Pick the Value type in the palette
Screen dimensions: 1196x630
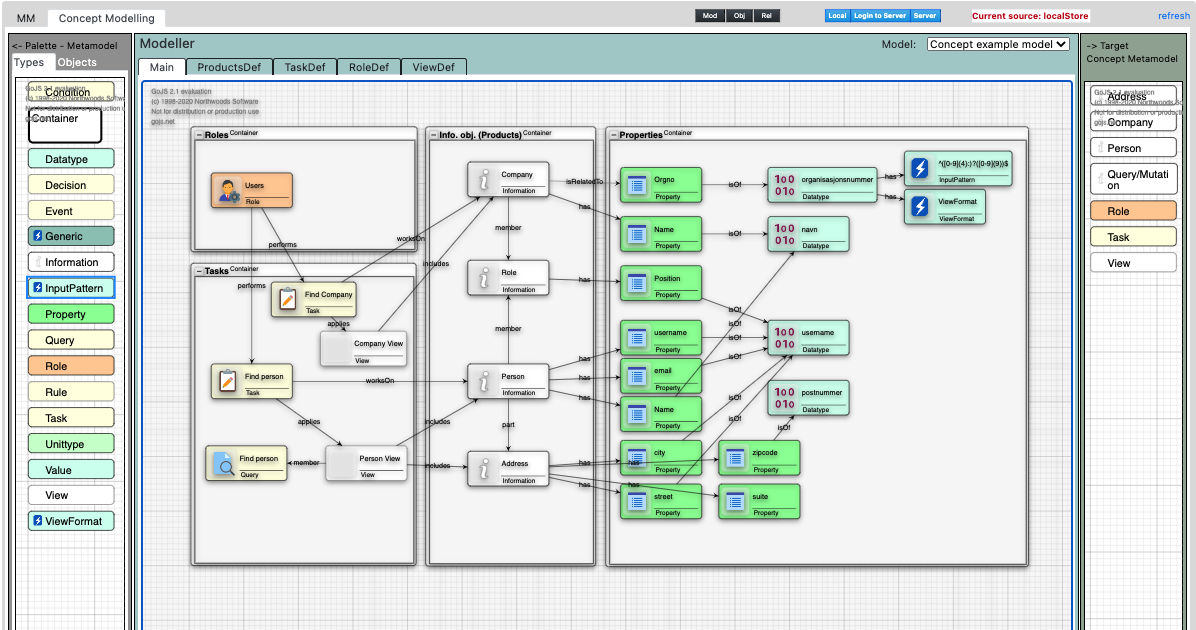pos(71,470)
